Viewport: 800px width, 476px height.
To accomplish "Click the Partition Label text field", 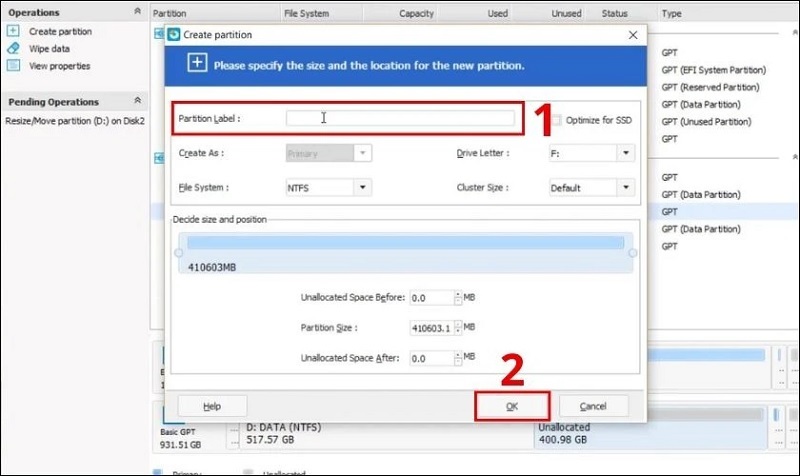I will point(400,118).
